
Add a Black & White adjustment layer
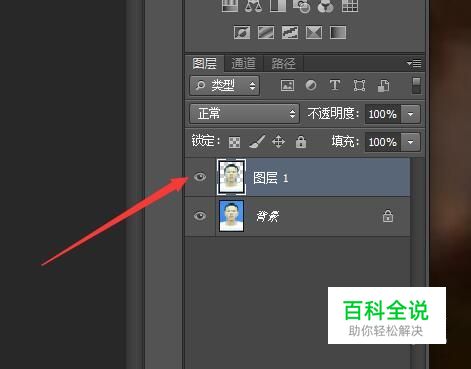pyautogui.click(x=278, y=6)
